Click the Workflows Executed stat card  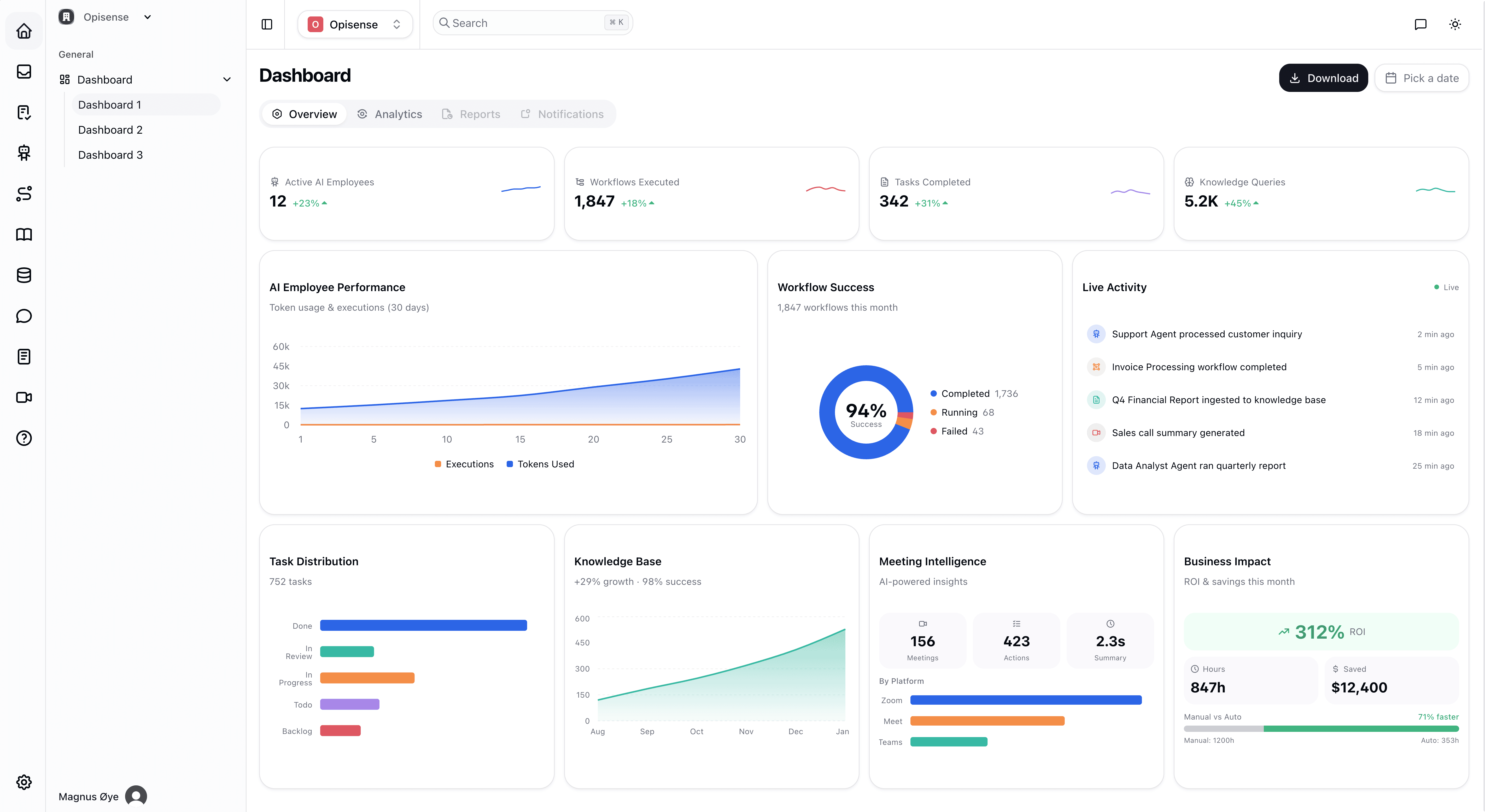tap(711, 194)
